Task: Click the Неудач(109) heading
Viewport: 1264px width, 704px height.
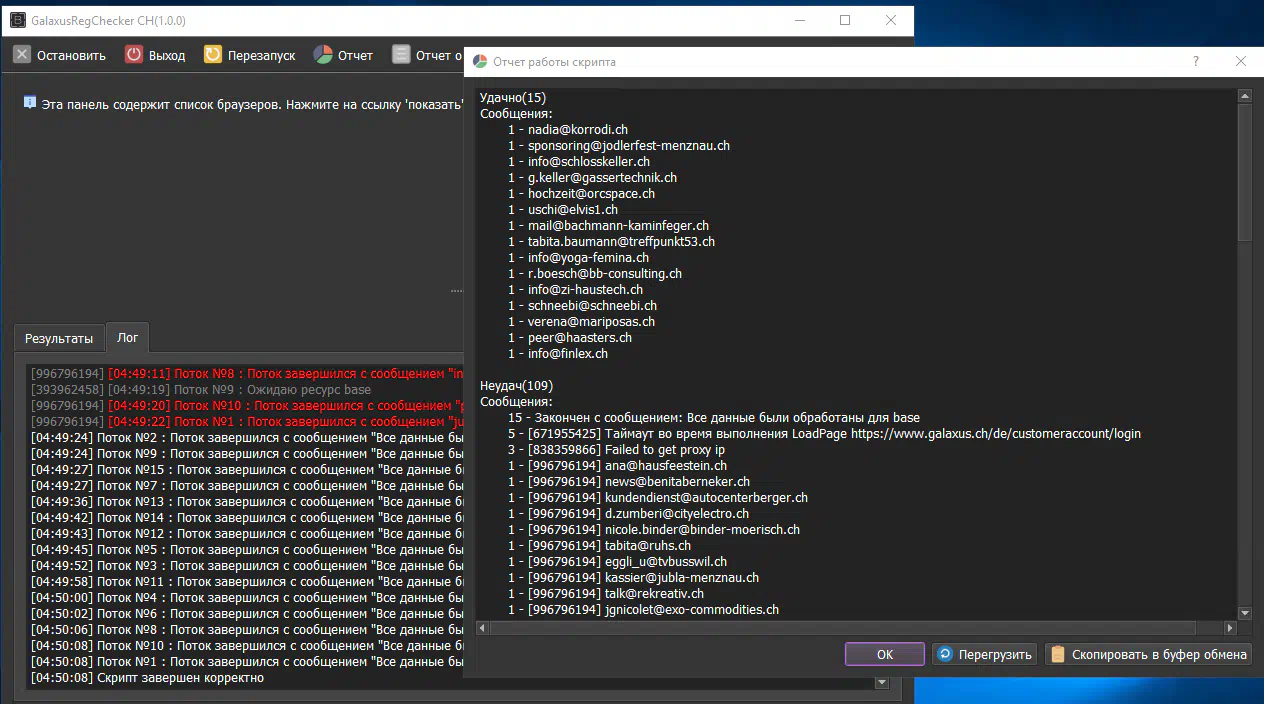Action: (516, 386)
